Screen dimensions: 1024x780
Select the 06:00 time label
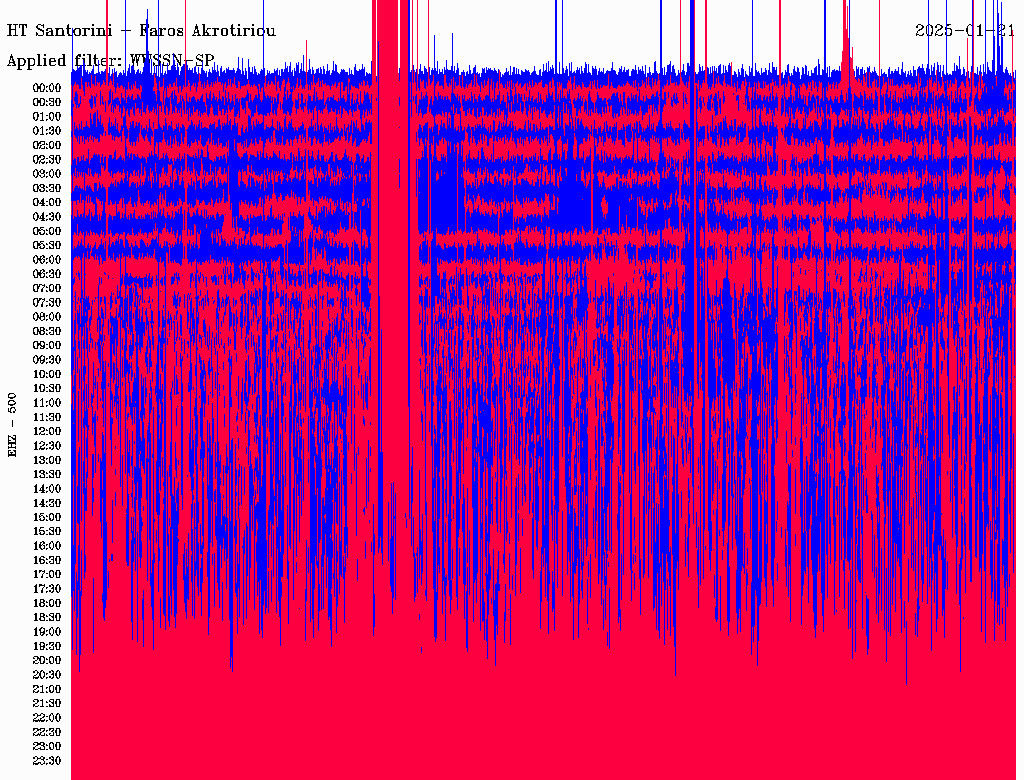[x=47, y=259]
